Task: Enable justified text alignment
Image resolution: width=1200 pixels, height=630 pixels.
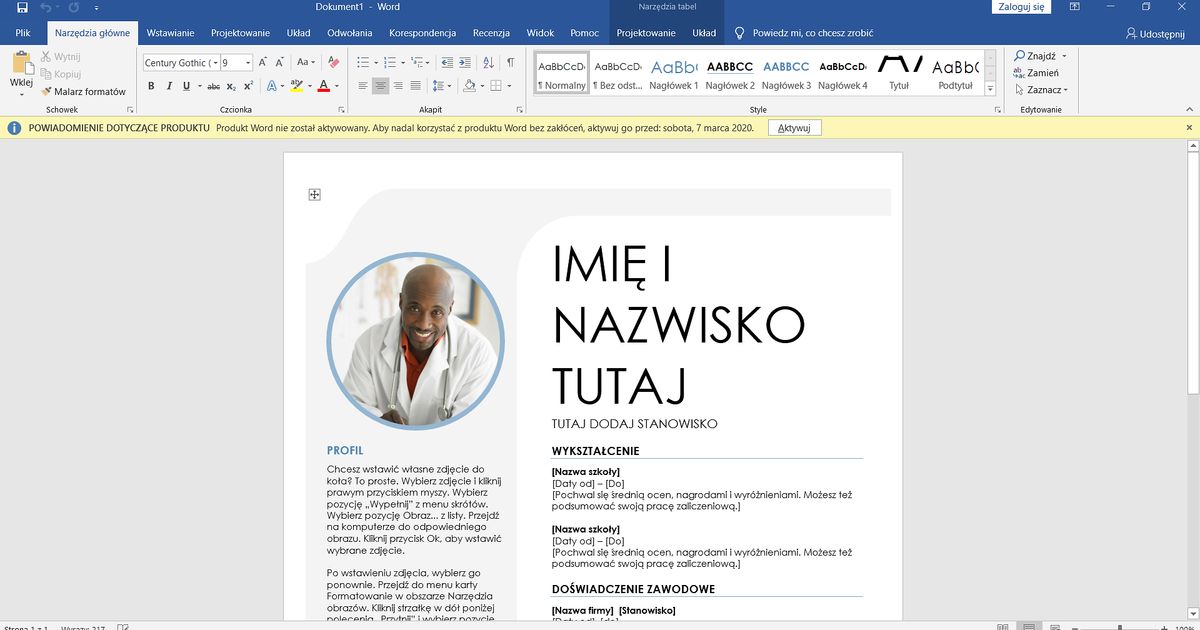Action: (414, 85)
